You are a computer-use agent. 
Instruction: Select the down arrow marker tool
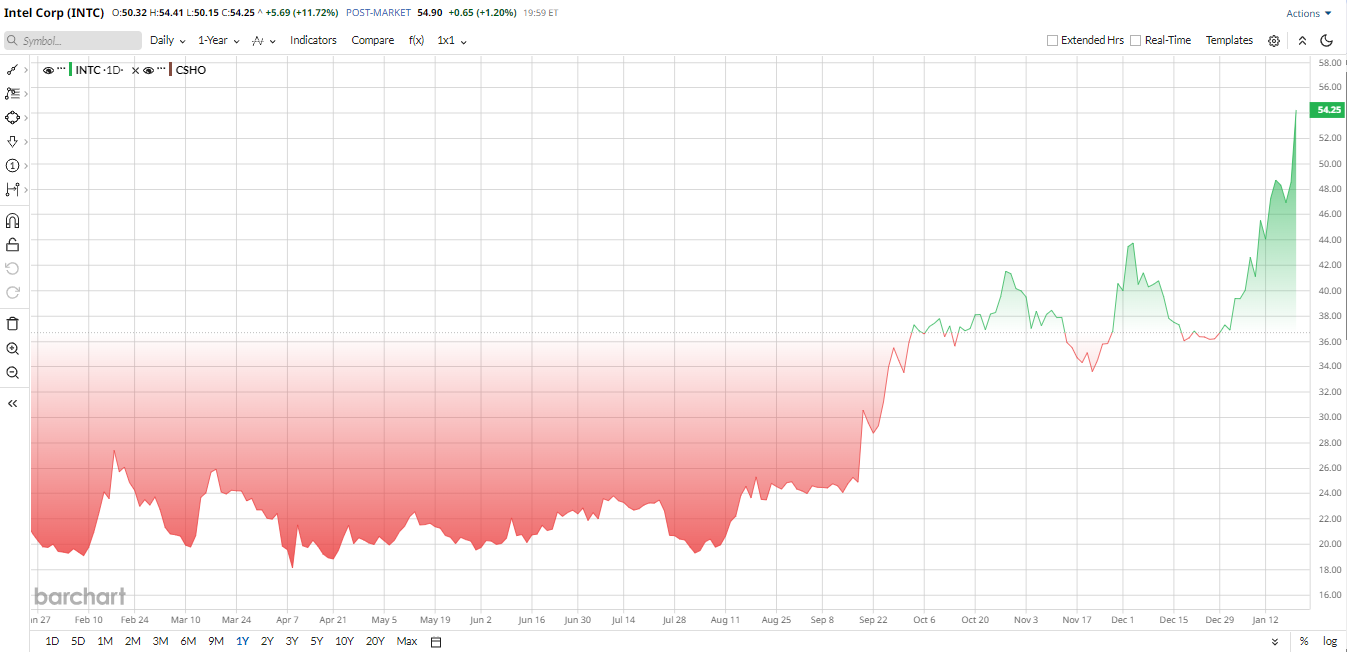click(x=12, y=141)
